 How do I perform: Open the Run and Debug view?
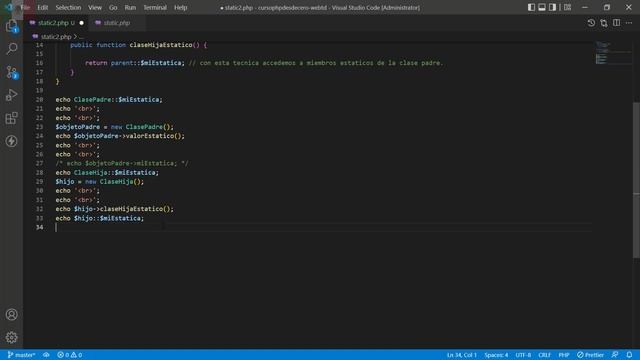tap(11, 95)
